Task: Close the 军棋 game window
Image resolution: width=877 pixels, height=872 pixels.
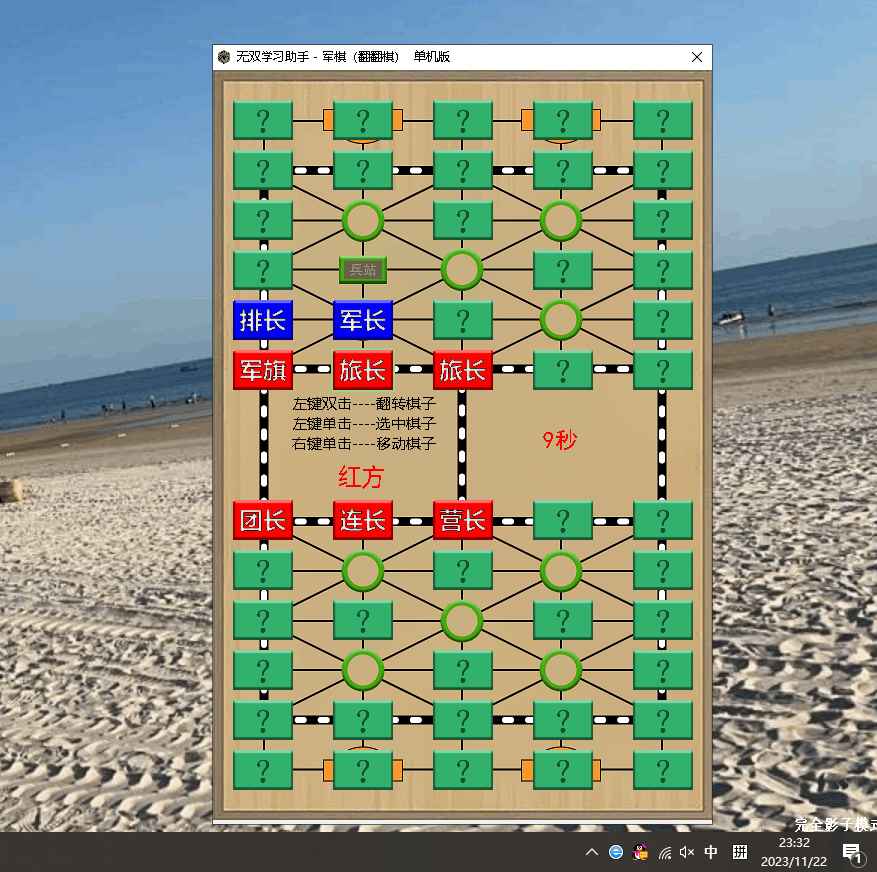Action: (x=697, y=57)
